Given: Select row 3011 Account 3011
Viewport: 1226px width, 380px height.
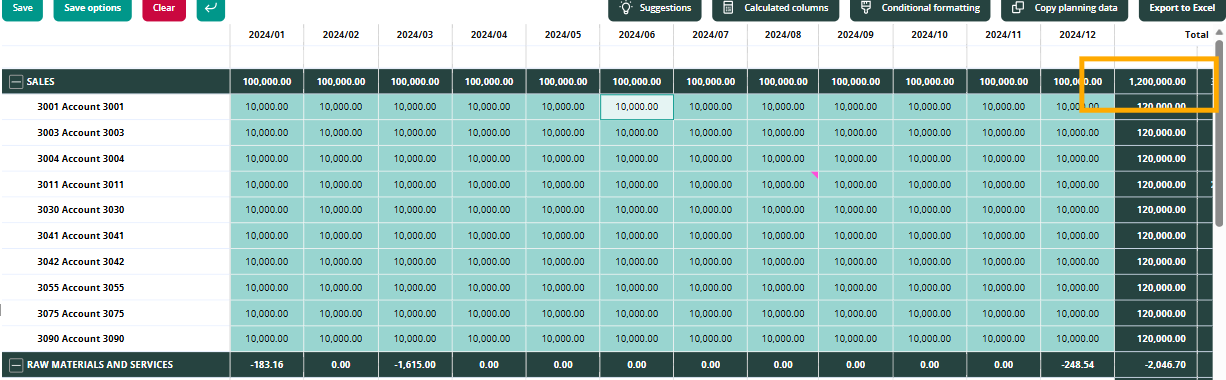Looking at the screenshot, I should [115, 184].
